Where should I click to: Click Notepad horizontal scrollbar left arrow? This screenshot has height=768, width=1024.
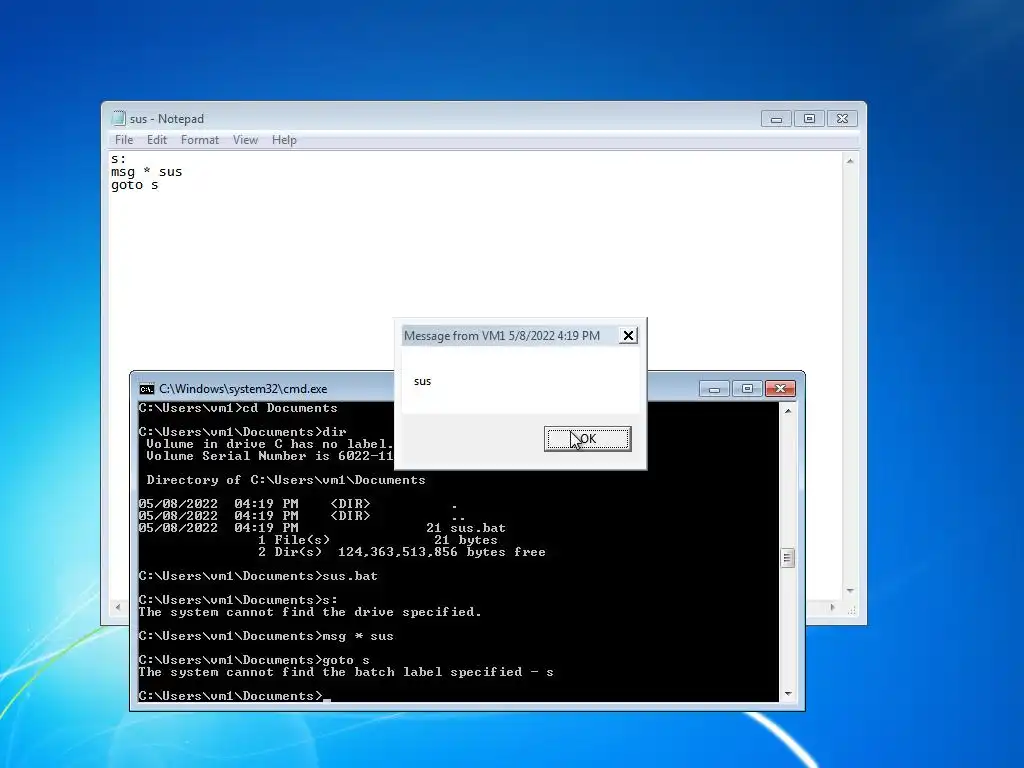point(118,607)
